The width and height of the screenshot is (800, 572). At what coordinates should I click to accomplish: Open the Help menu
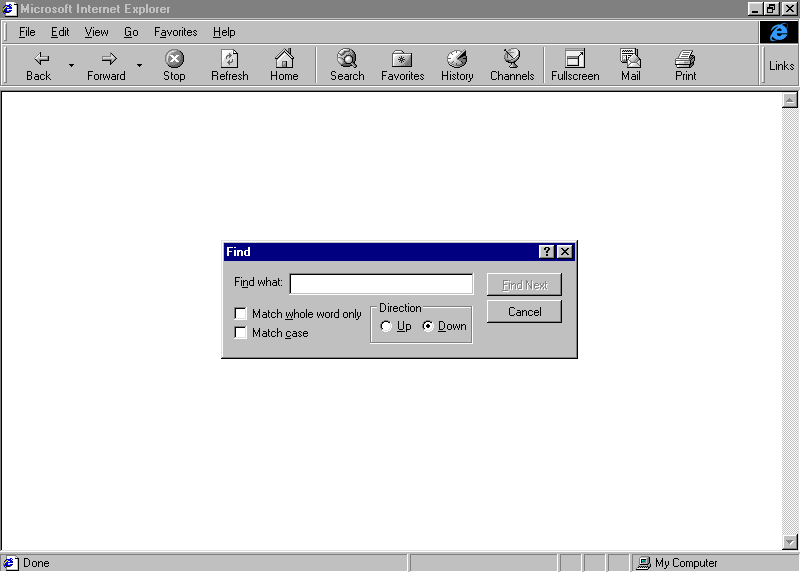(224, 32)
